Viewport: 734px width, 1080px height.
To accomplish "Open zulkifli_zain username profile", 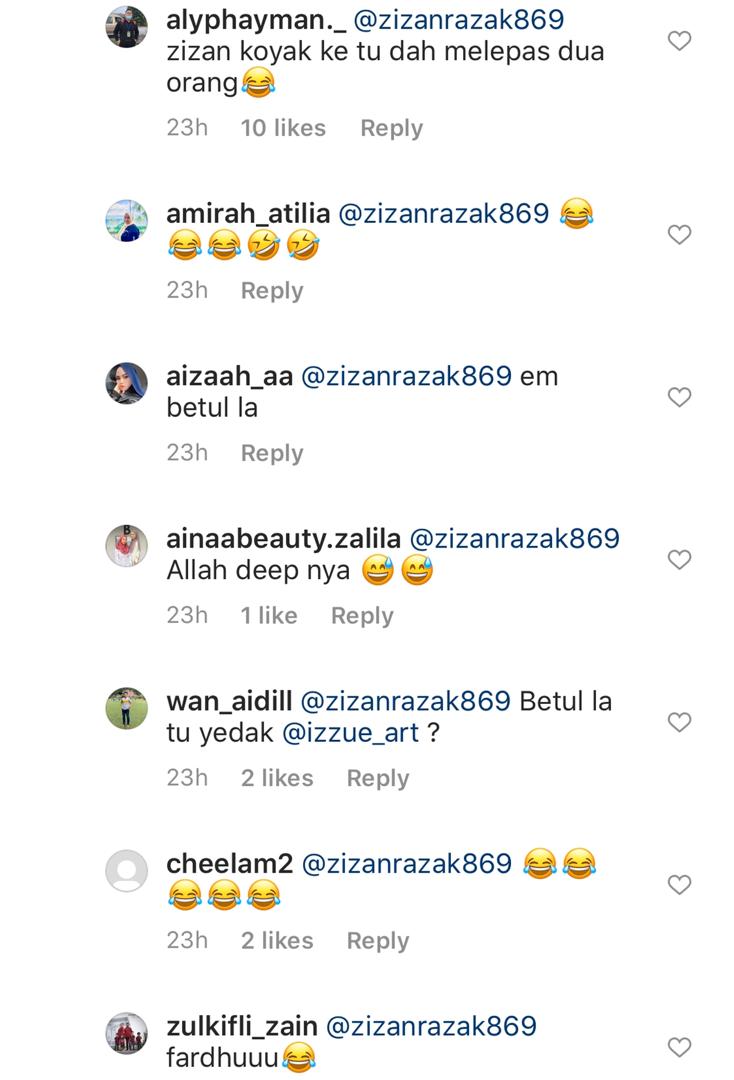I will (x=242, y=1026).
